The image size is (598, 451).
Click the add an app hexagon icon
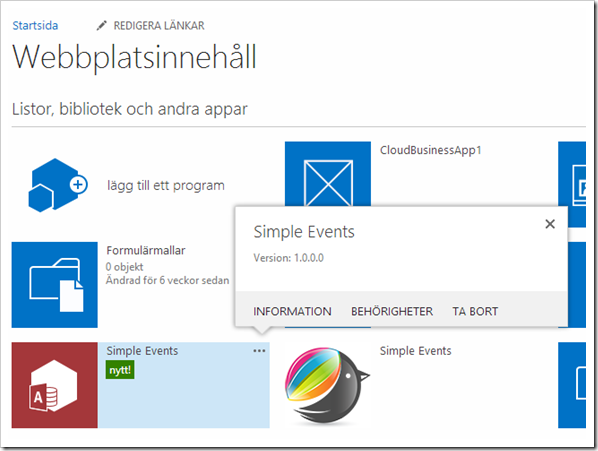tap(58, 185)
